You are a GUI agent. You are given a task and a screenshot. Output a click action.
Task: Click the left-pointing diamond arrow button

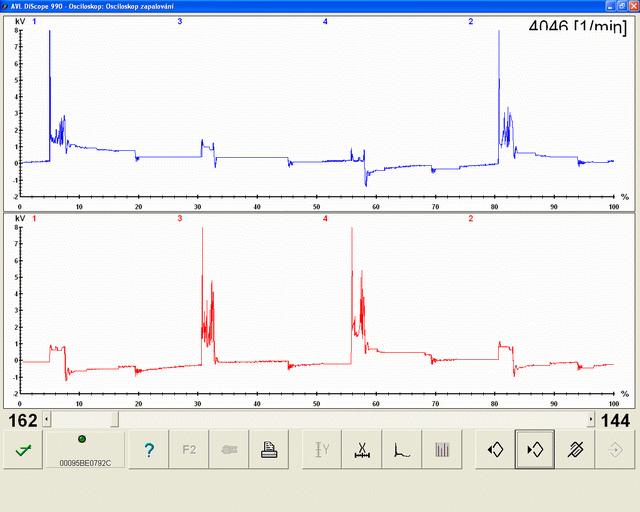click(x=494, y=450)
